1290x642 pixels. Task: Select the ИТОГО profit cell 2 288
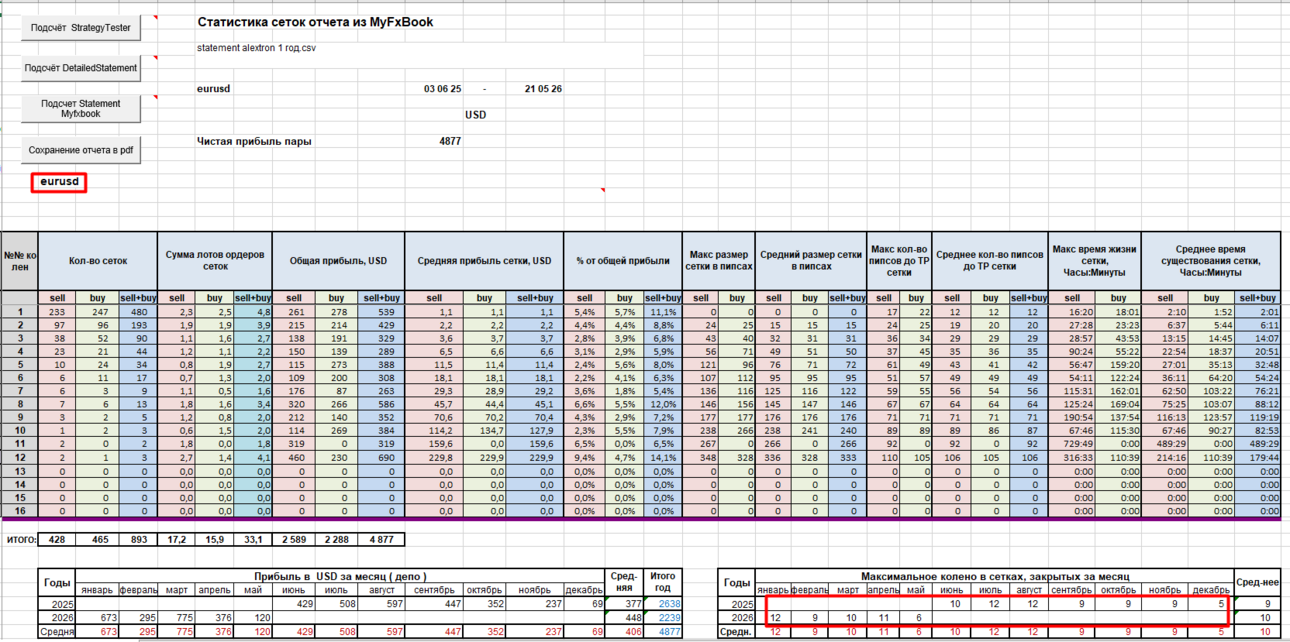click(x=335, y=539)
